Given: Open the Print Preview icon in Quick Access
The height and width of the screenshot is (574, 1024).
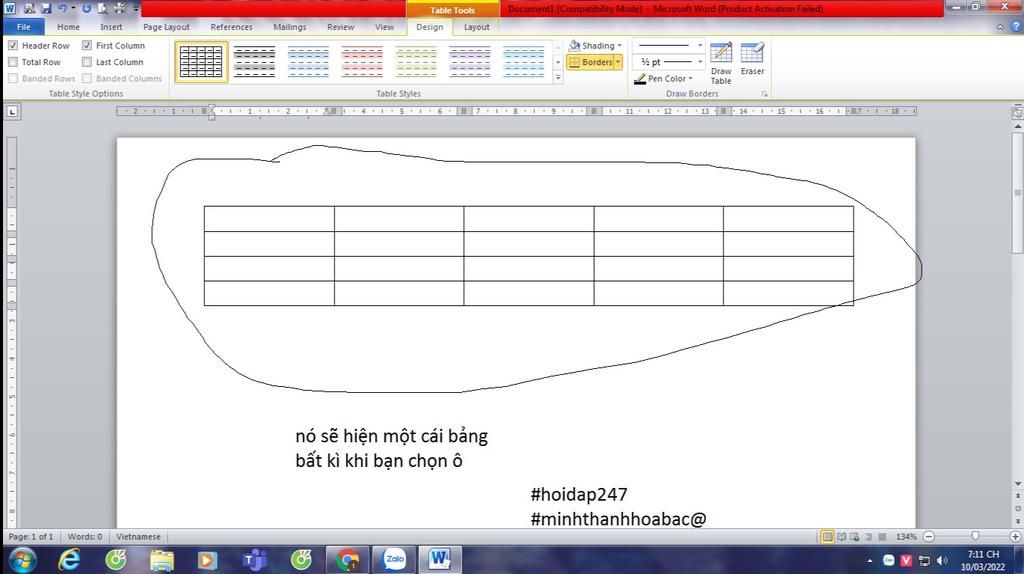Looking at the screenshot, I should pyautogui.click(x=103, y=8).
